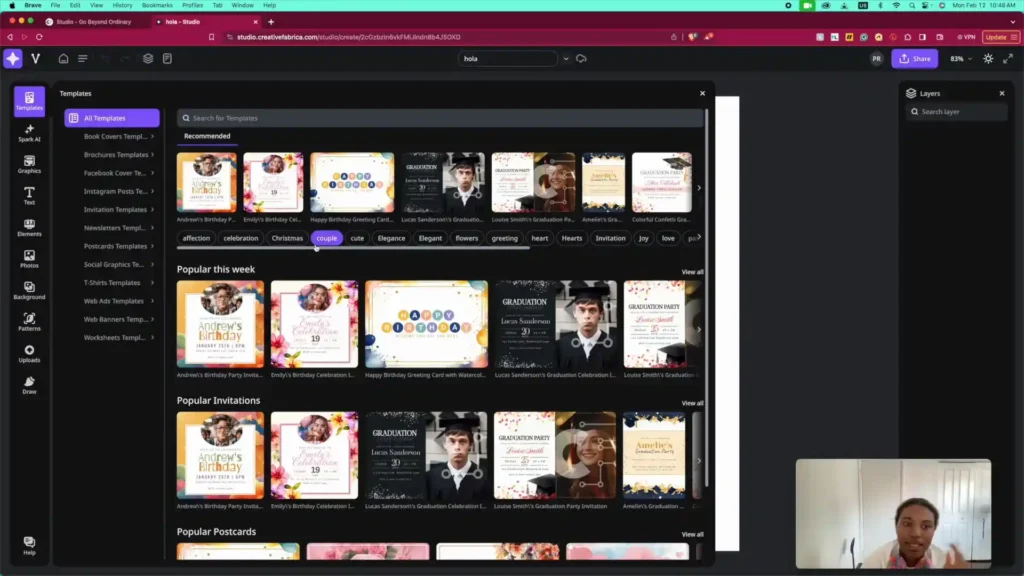This screenshot has width=1024, height=576.
Task: Open the Elements sidebar panel
Action: 29,227
